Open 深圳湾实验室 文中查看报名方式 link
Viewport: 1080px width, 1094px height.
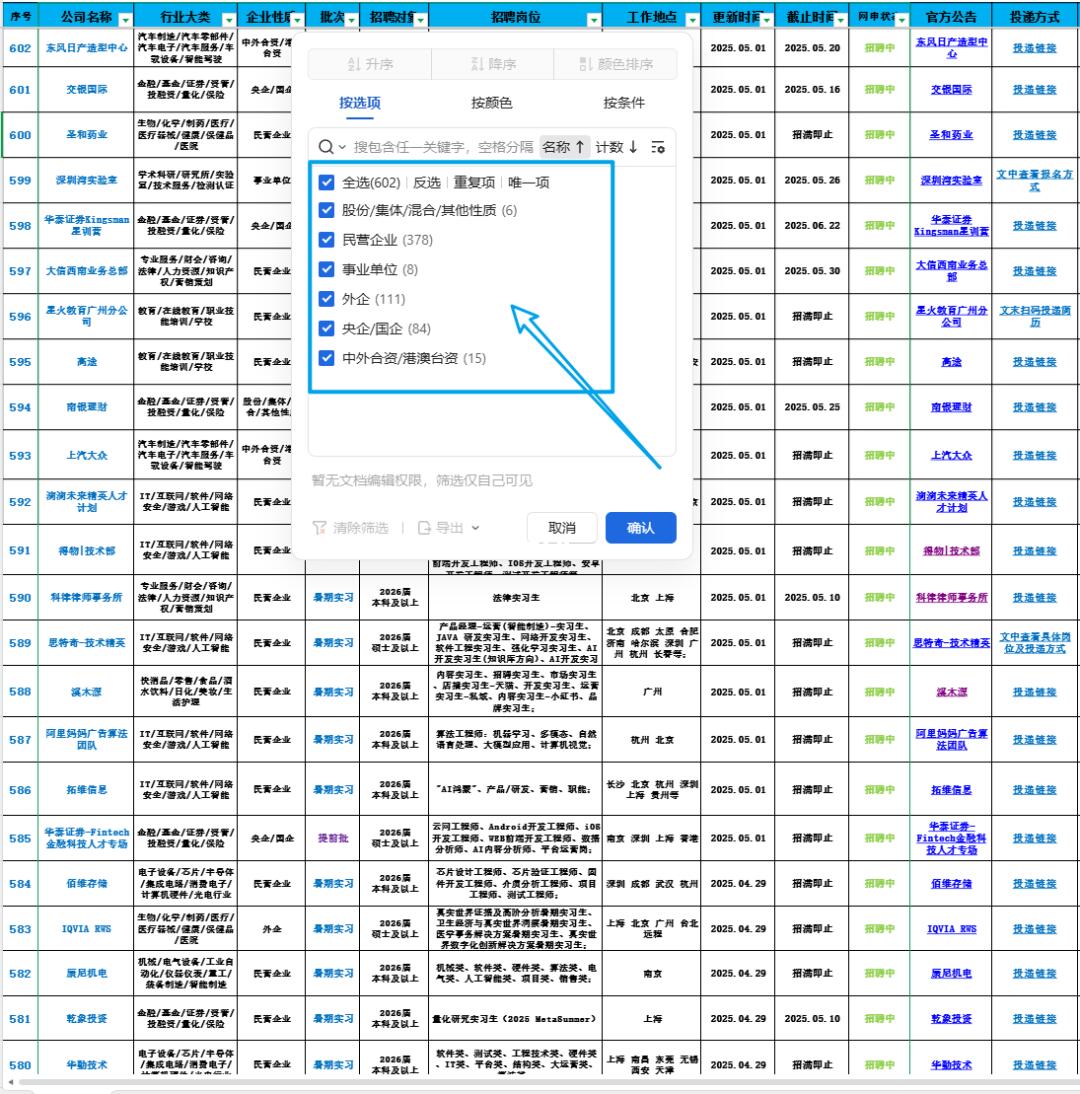1035,180
